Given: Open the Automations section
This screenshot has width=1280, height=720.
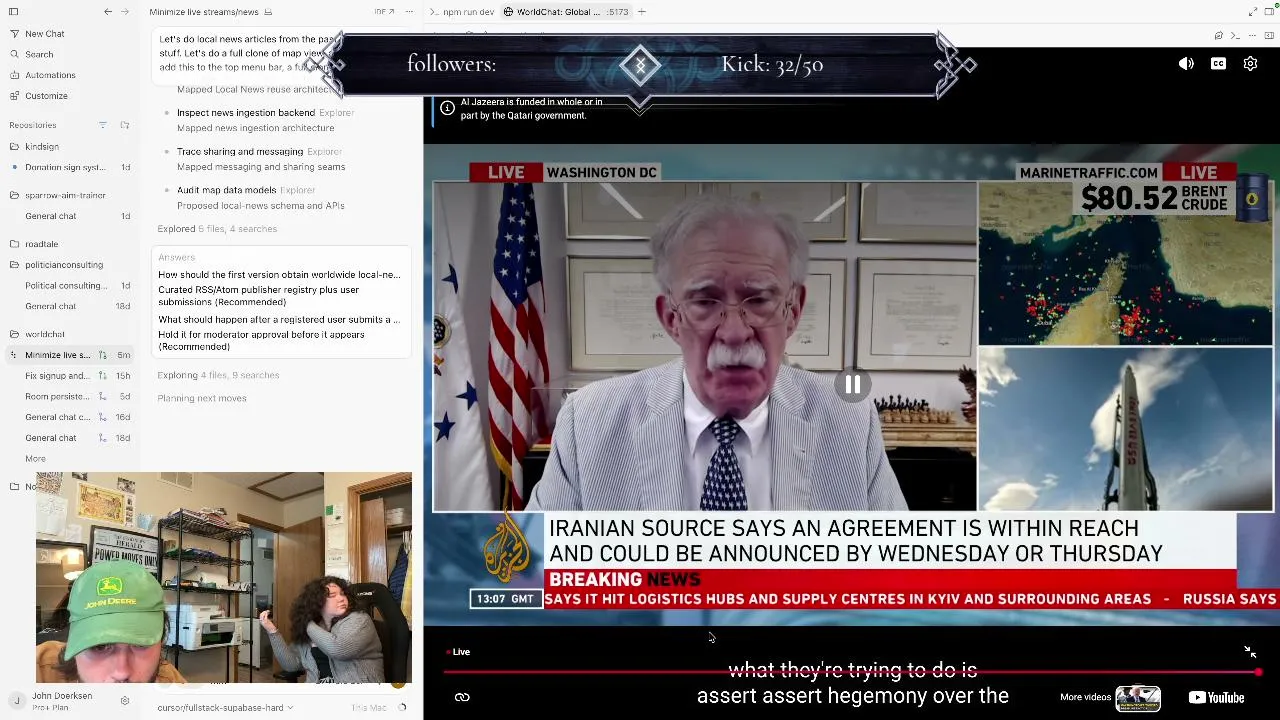Looking at the screenshot, I should click(50, 75).
